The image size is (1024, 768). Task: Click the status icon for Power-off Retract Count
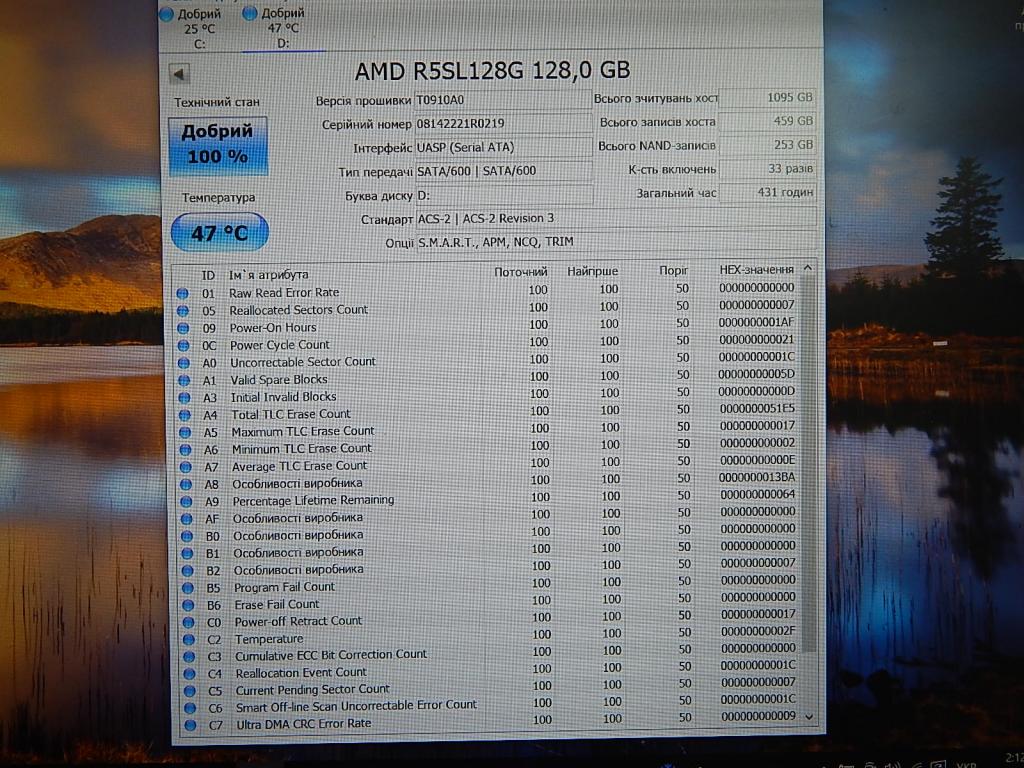[x=188, y=622]
